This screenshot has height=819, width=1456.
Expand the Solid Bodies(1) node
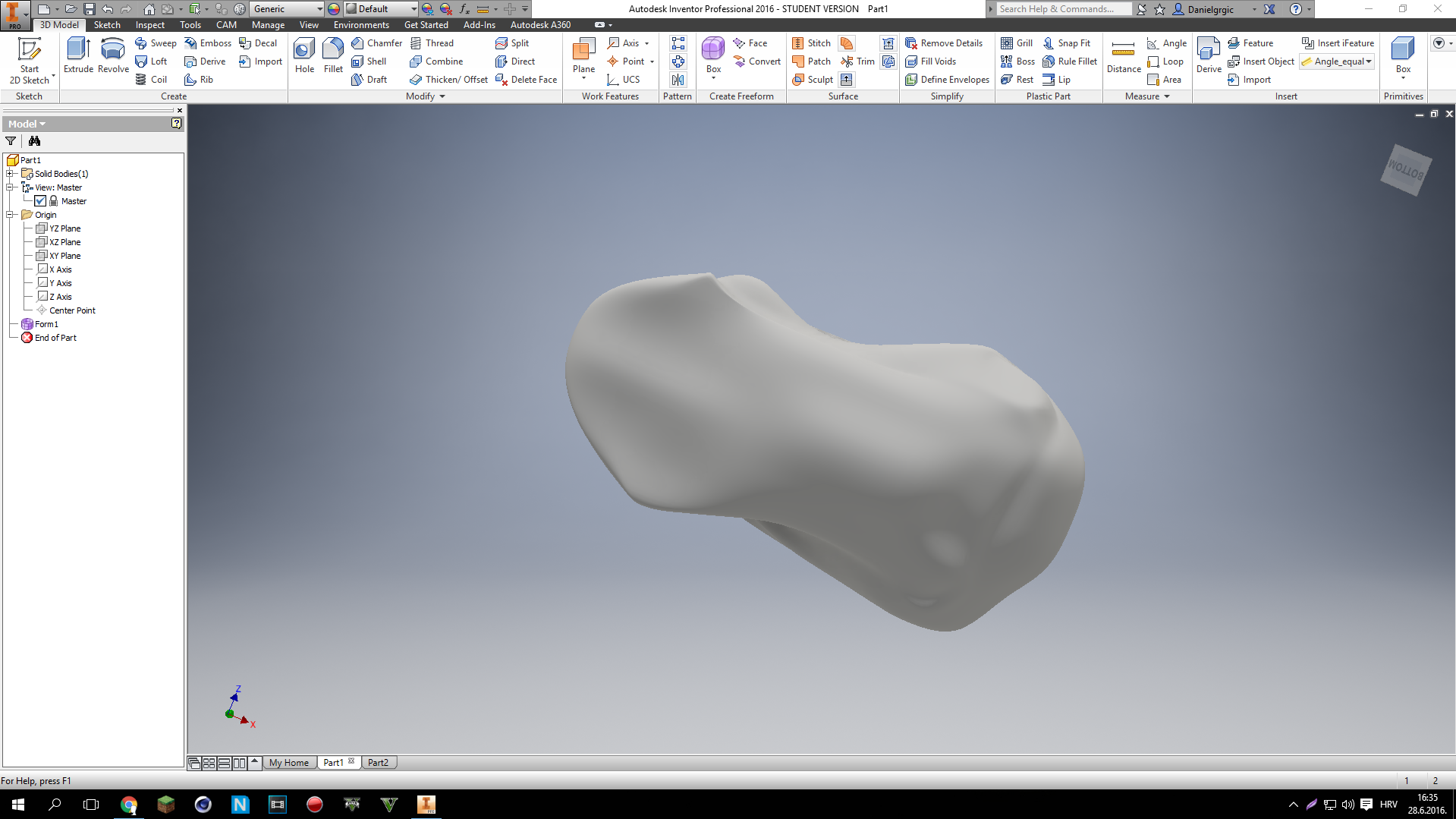click(11, 174)
